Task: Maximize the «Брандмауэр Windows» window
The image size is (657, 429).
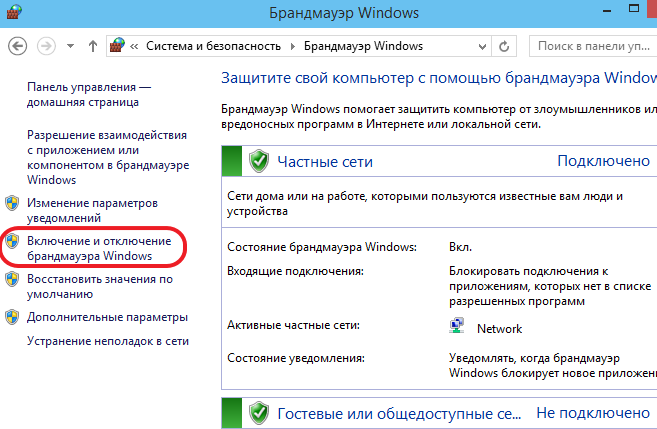Action: point(634,9)
